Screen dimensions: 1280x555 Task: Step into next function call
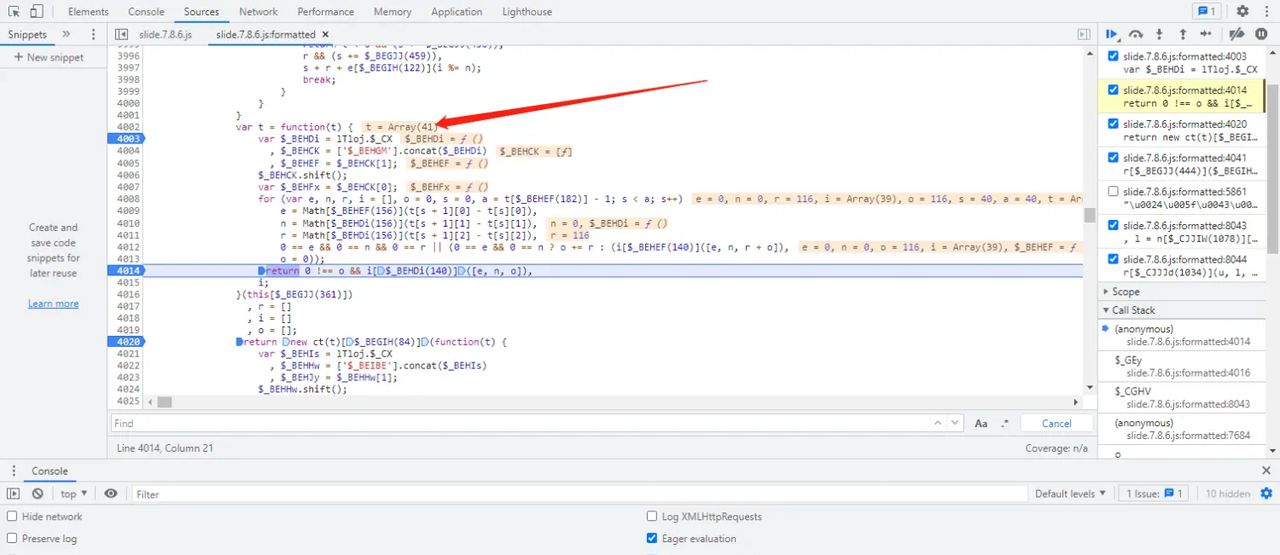(1159, 34)
